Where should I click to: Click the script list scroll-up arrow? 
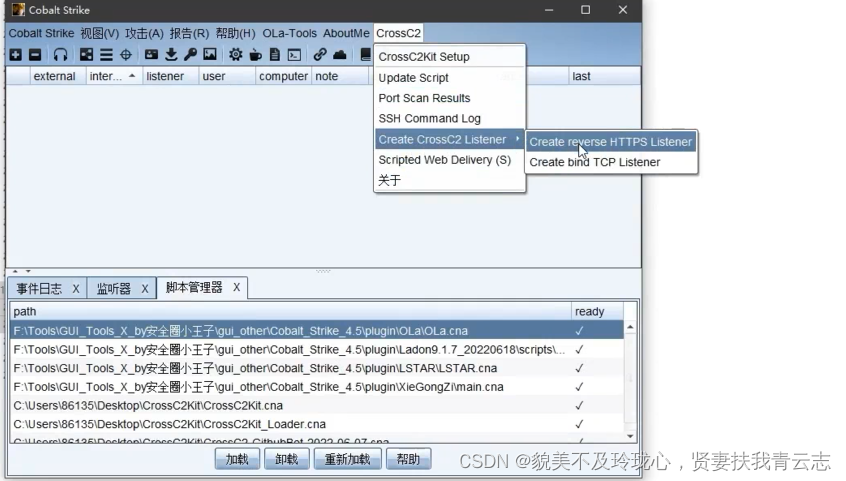[630, 328]
